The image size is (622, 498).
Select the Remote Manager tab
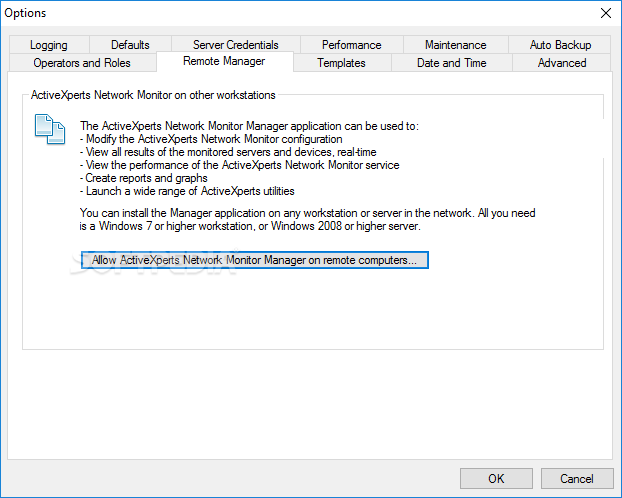(224, 61)
